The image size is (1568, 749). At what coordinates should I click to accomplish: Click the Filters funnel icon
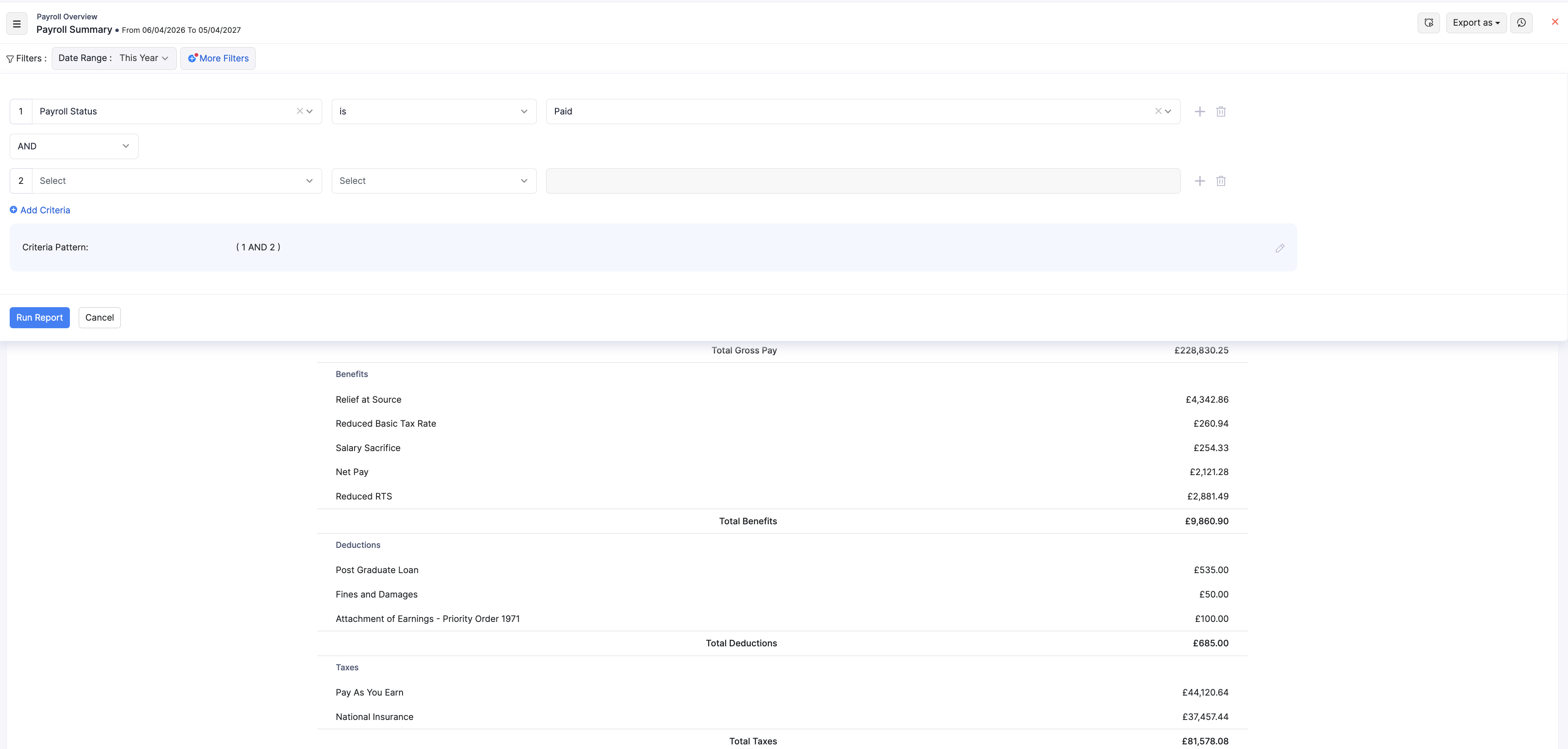point(10,59)
